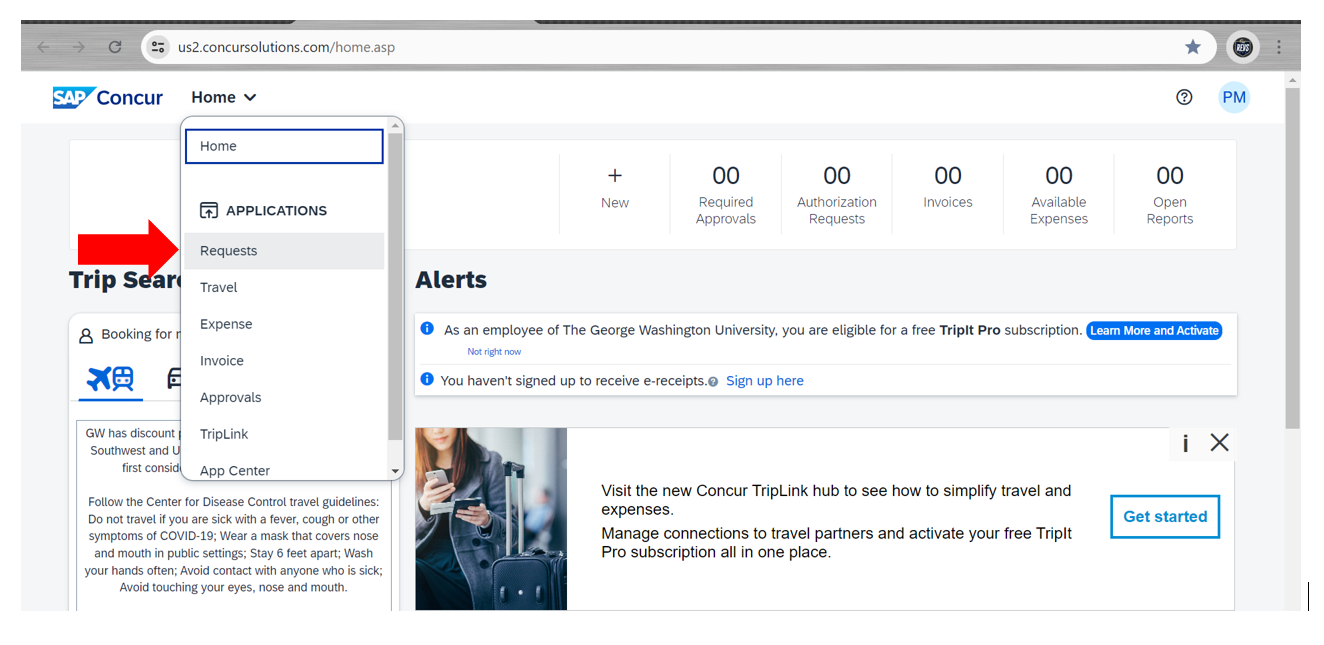This screenshot has height=645, width=1324.
Task: Open Invoices count tile
Action: [948, 195]
